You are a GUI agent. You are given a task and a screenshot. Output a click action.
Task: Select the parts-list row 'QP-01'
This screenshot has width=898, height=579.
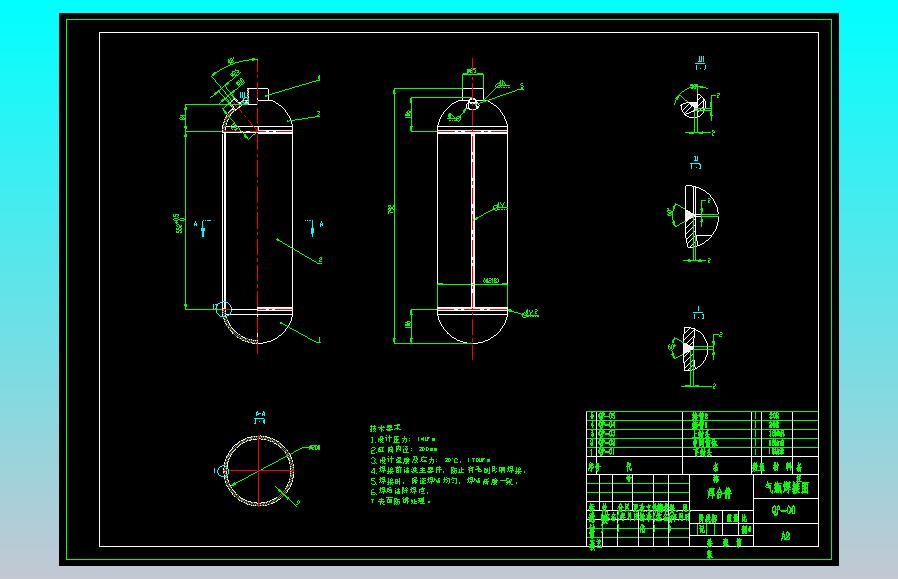point(703,452)
